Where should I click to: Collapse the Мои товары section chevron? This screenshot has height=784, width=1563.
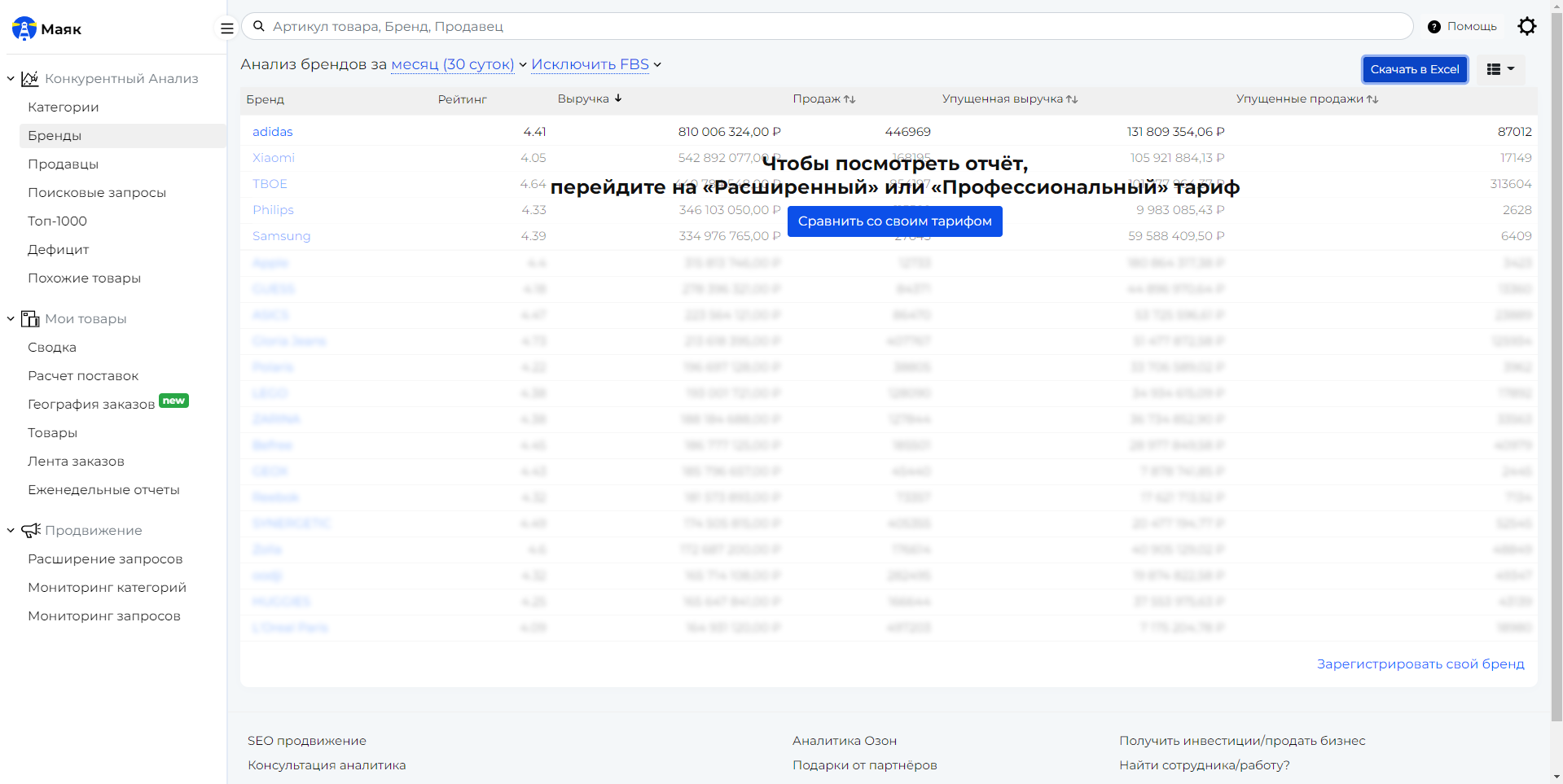tap(11, 319)
